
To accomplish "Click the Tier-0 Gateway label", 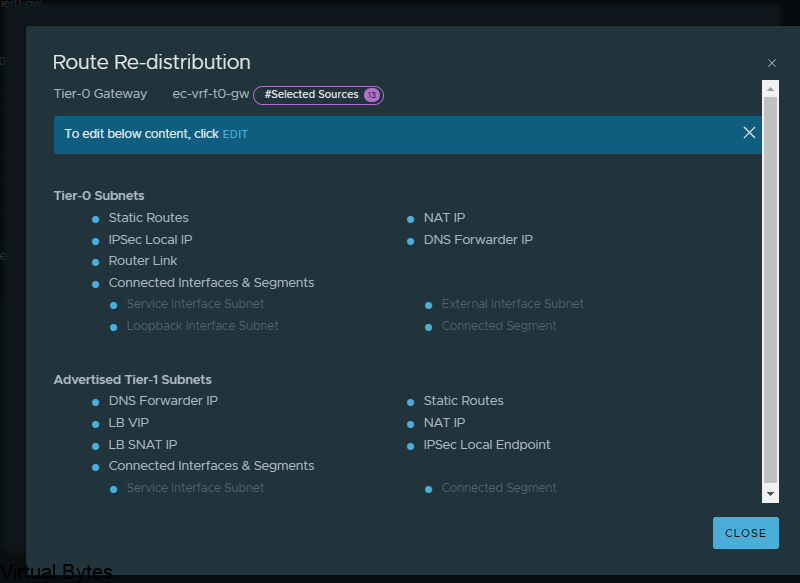I will [x=101, y=94].
